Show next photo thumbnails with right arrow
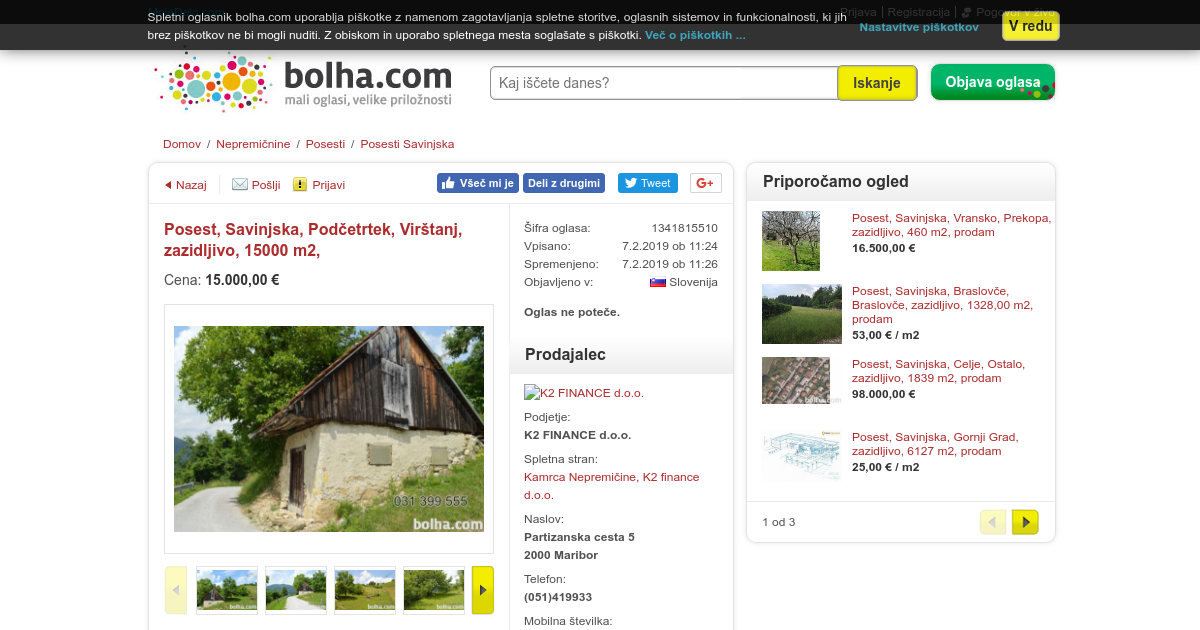Image resolution: width=1200 pixels, height=630 pixels. pyautogui.click(x=483, y=590)
